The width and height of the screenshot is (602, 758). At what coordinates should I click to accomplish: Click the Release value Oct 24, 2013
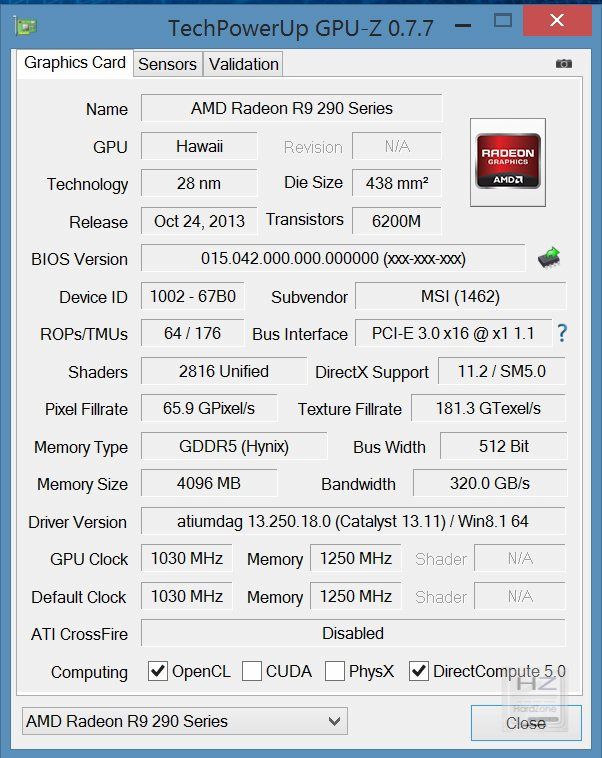(x=199, y=221)
